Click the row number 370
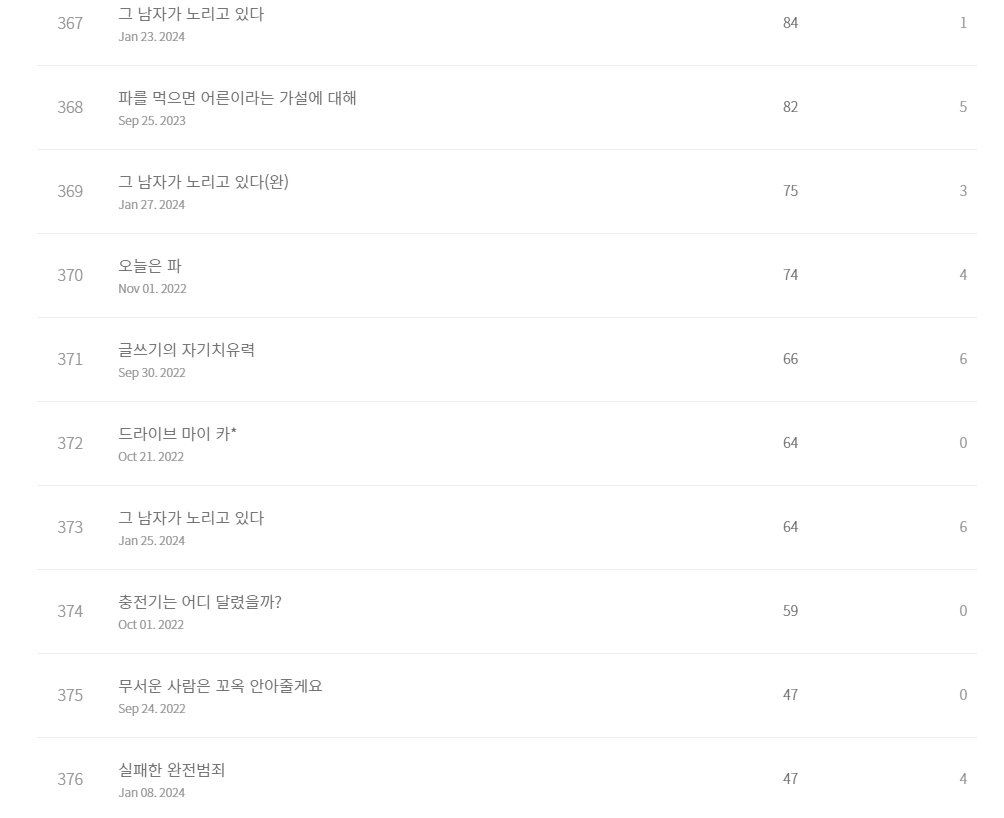 tap(70, 275)
